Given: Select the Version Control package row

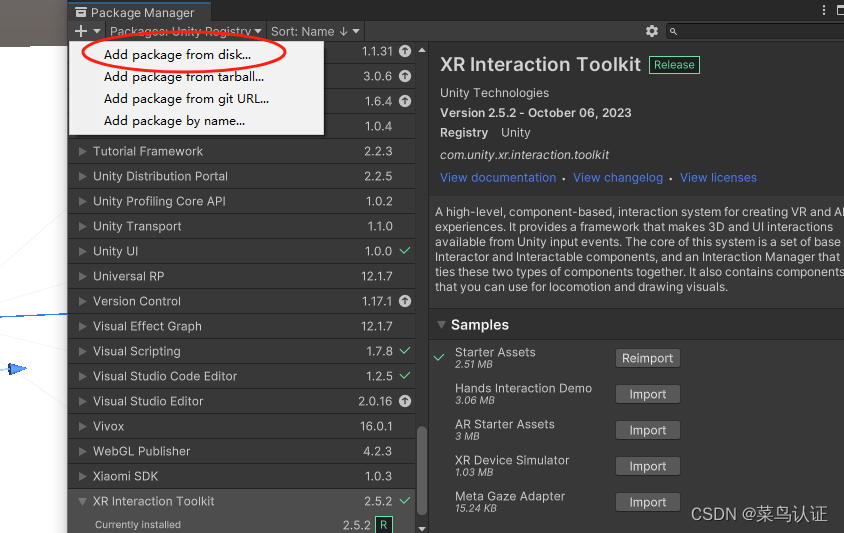Looking at the screenshot, I should click(242, 301).
